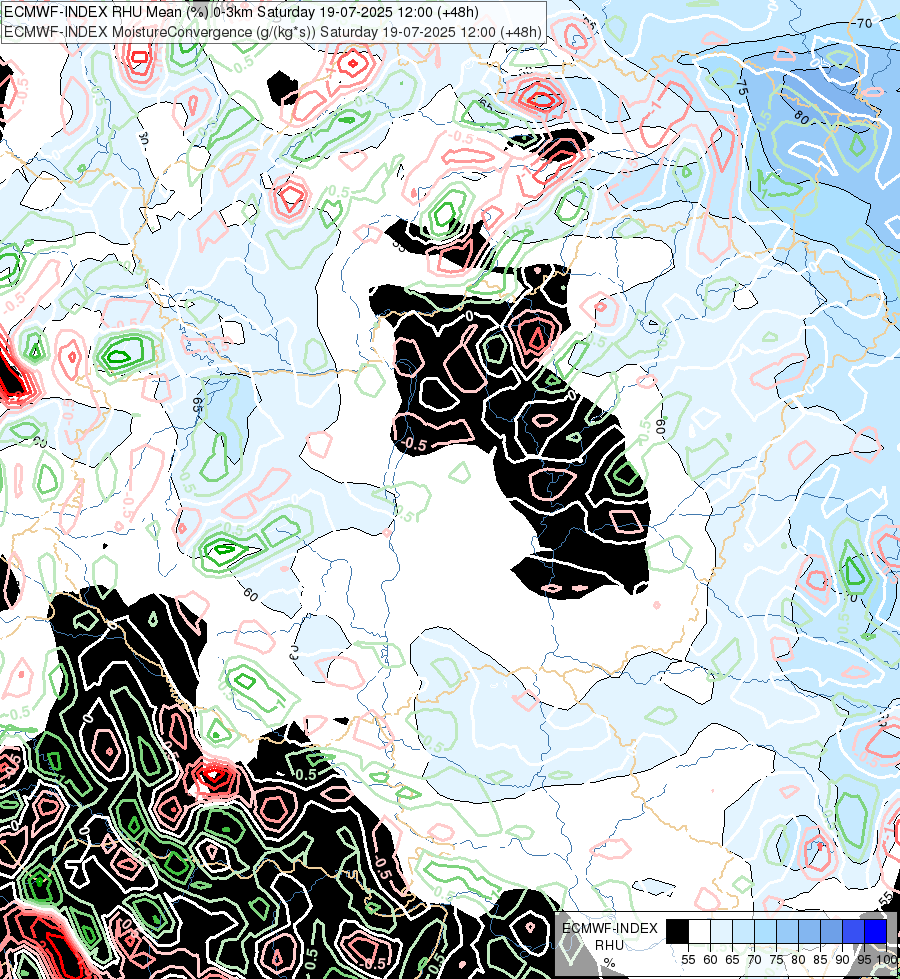Pick the black legend swatch below 55
The height and width of the screenshot is (979, 900).
678,931
